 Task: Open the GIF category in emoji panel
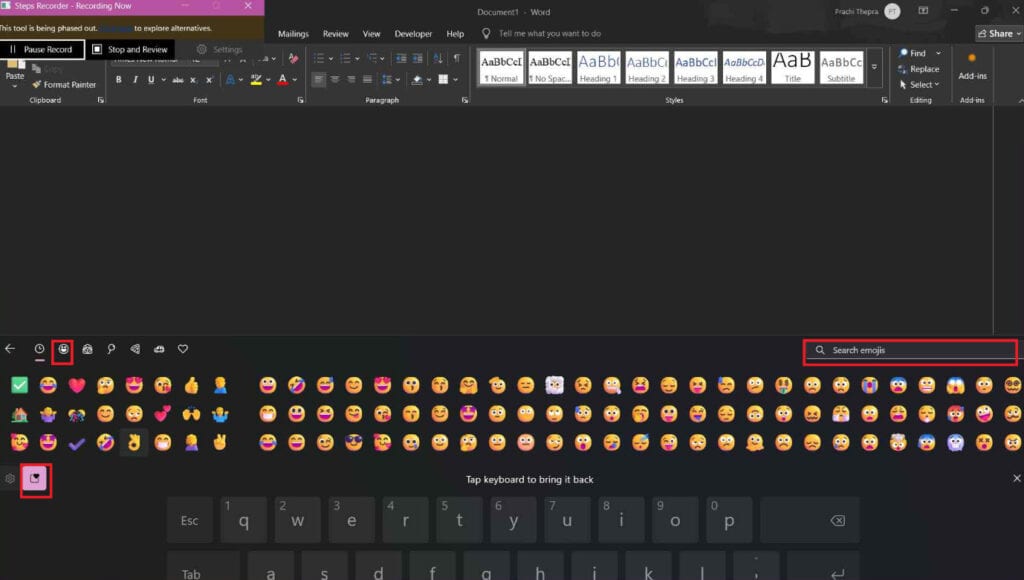point(88,349)
